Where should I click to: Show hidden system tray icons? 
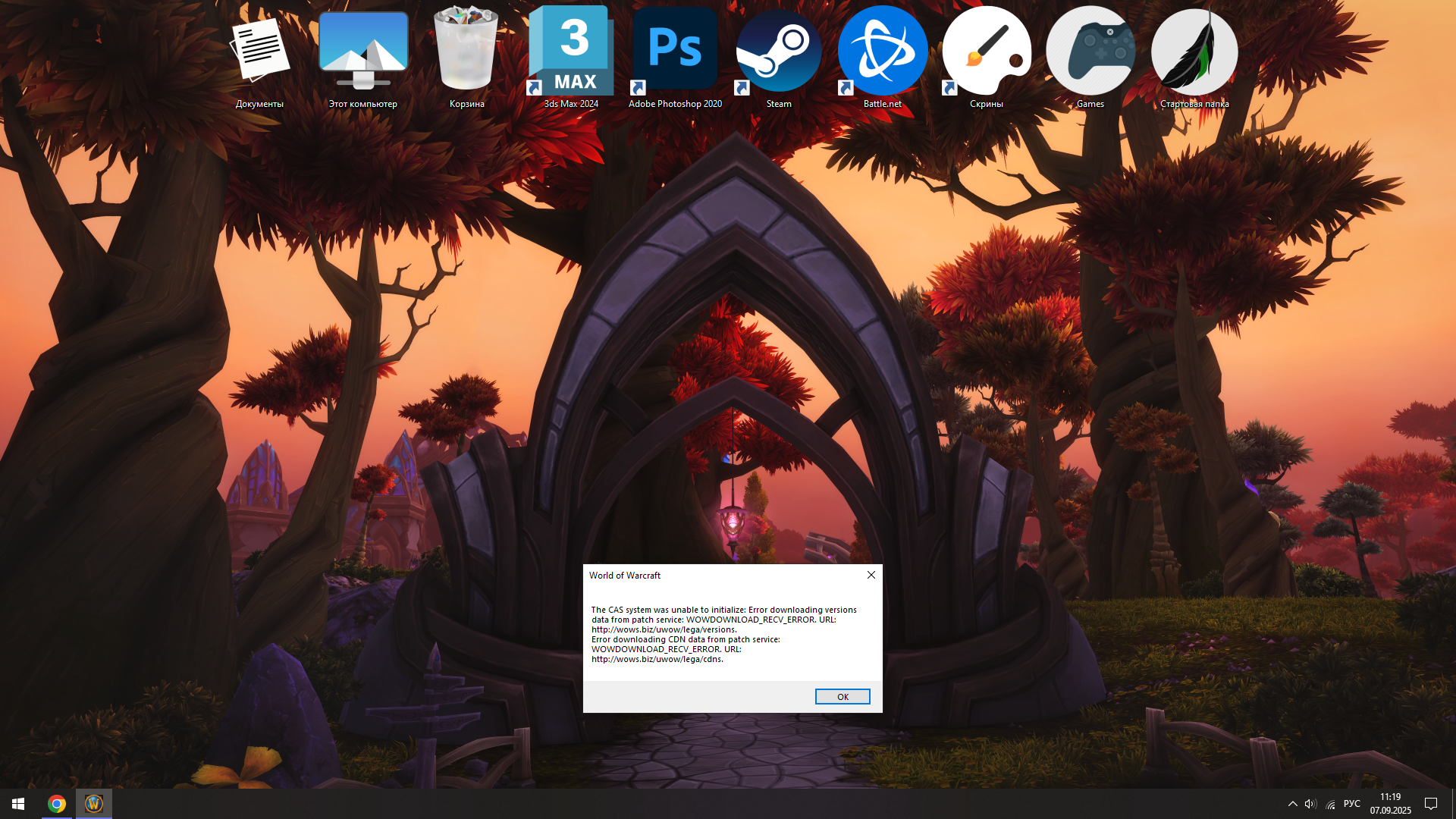1292,804
